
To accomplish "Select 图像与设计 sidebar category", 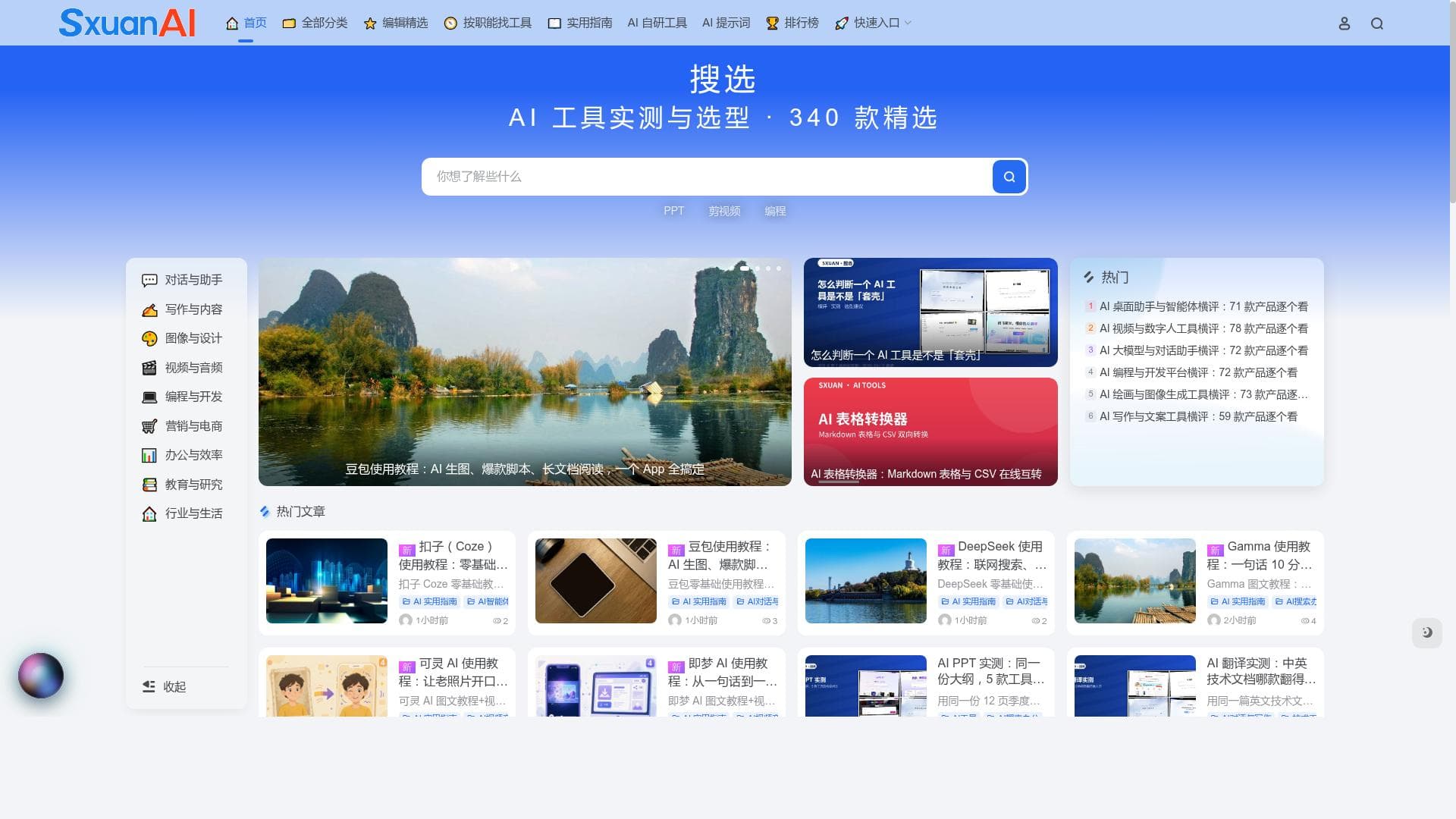I will (182, 338).
